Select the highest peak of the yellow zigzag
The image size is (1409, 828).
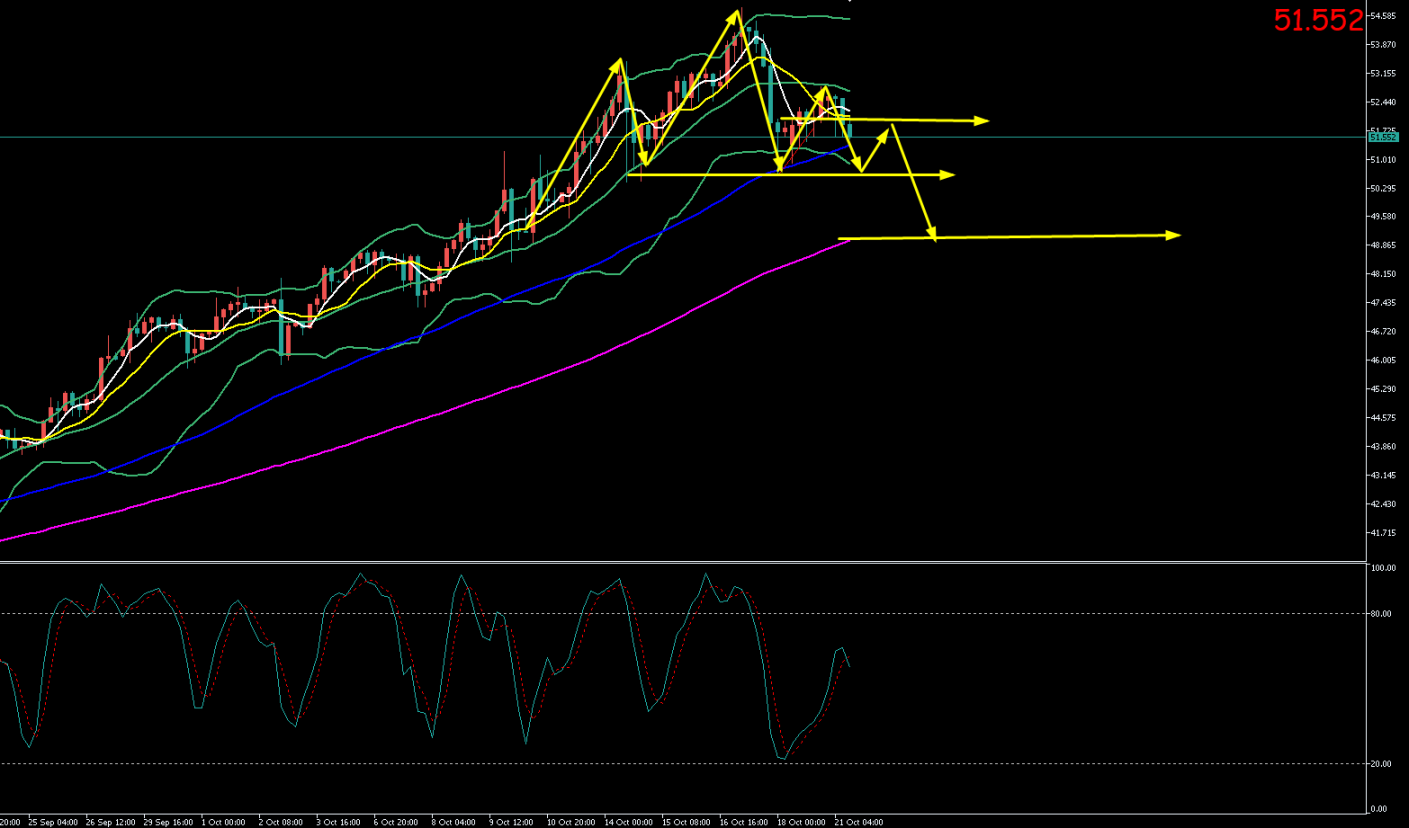tap(738, 12)
